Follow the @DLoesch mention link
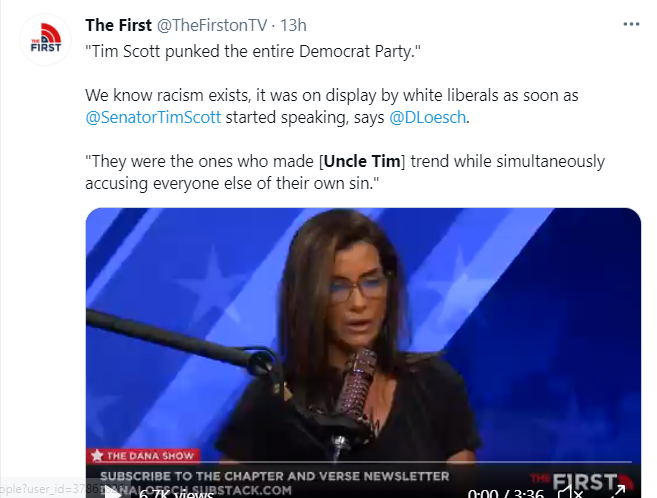657x498 pixels. [x=427, y=117]
